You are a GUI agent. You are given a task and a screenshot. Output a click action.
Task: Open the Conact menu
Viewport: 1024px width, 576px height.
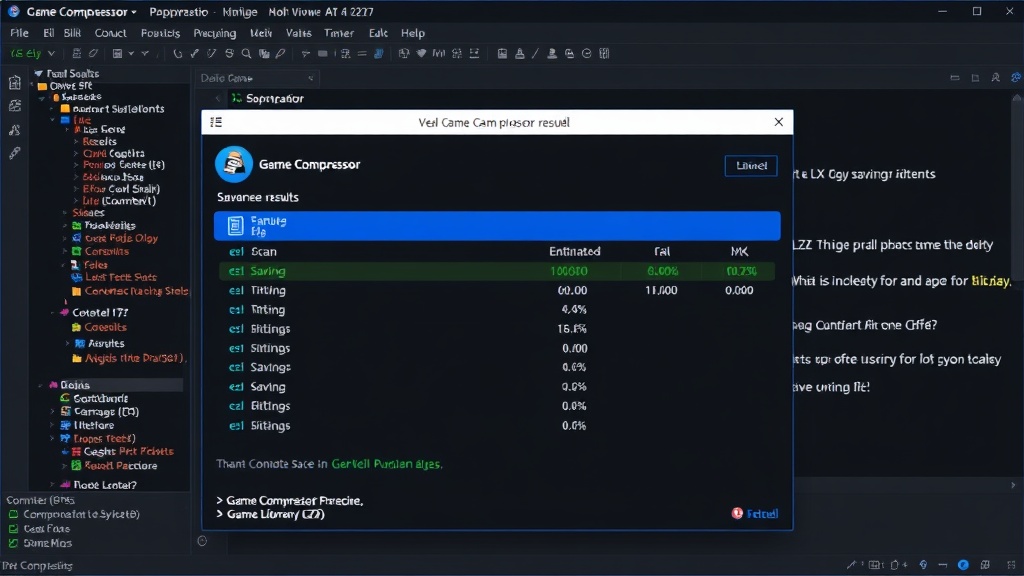(x=110, y=33)
